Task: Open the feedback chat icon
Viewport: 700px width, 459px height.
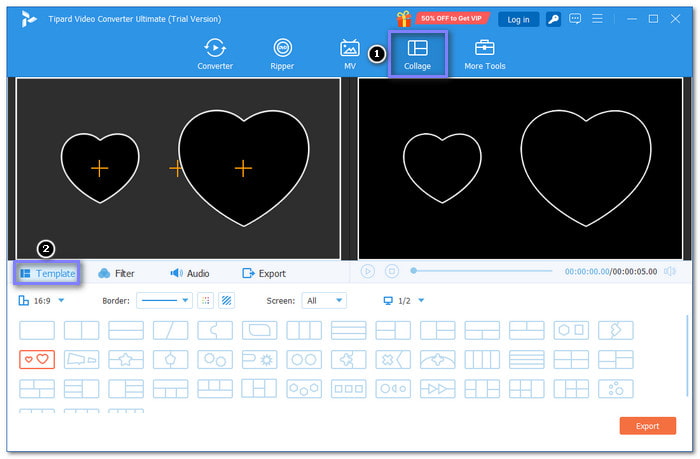Action: (x=575, y=19)
